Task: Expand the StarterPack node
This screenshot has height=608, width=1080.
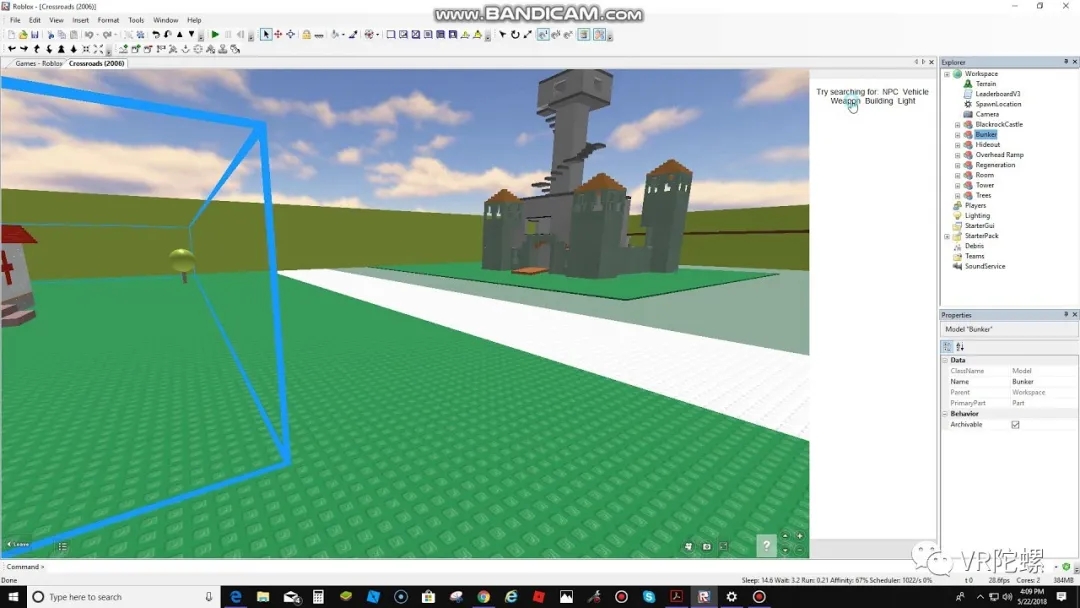Action: [947, 236]
